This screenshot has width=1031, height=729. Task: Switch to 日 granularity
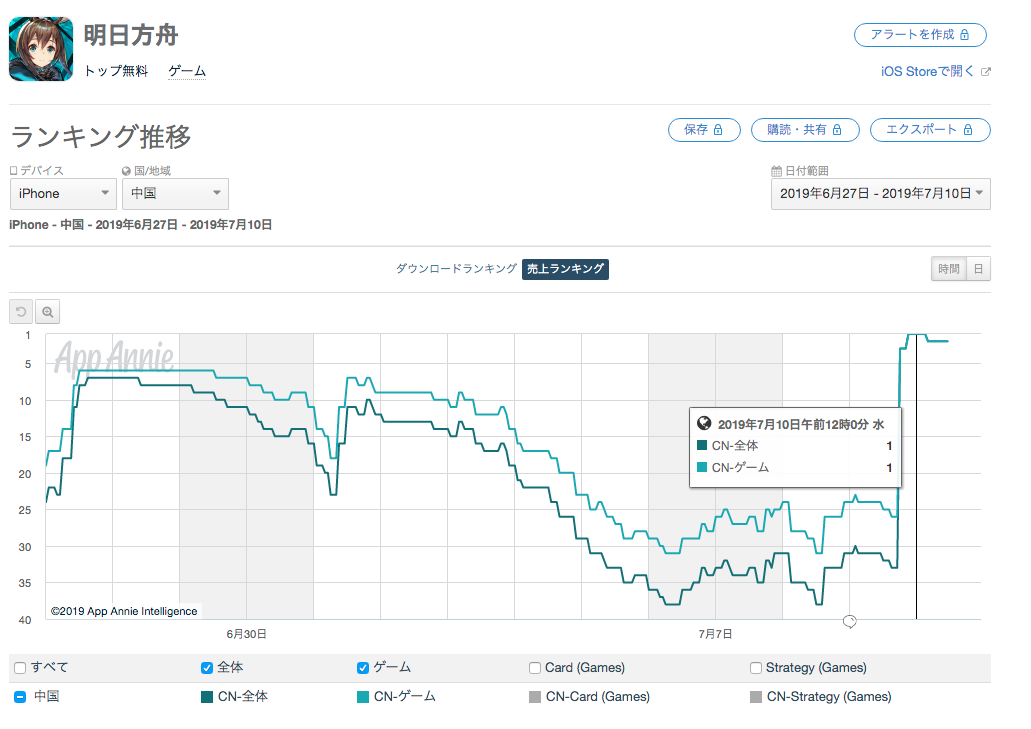click(x=978, y=269)
